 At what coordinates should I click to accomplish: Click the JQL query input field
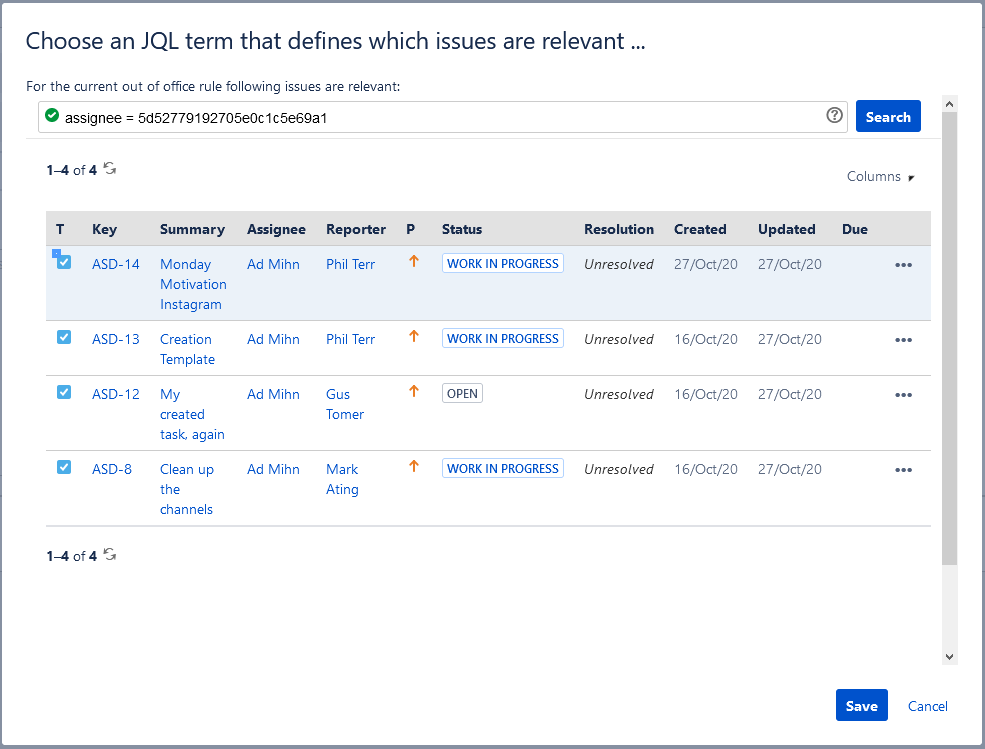[442, 117]
